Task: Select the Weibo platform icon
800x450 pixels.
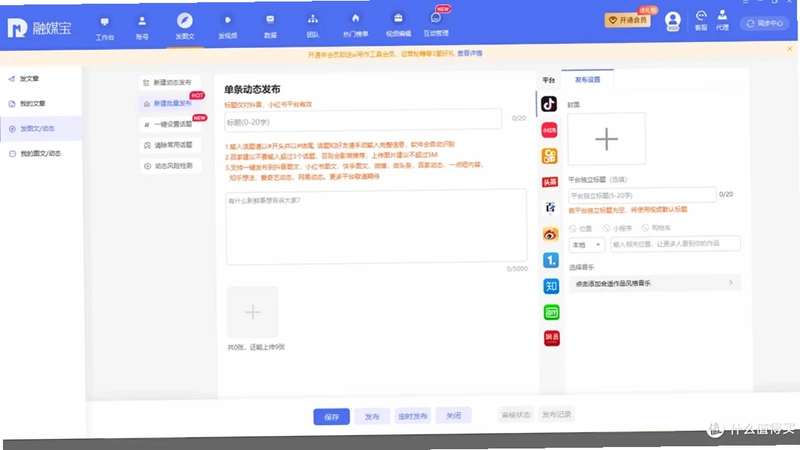Action: 550,234
